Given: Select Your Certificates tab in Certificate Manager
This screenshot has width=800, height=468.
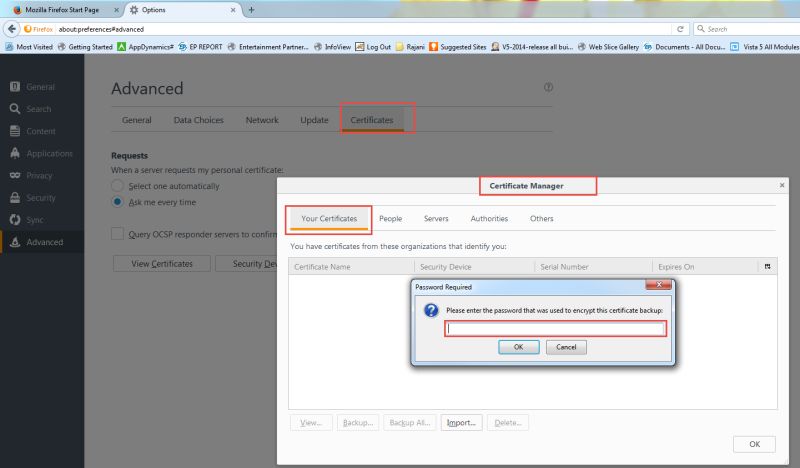Looking at the screenshot, I should (329, 218).
